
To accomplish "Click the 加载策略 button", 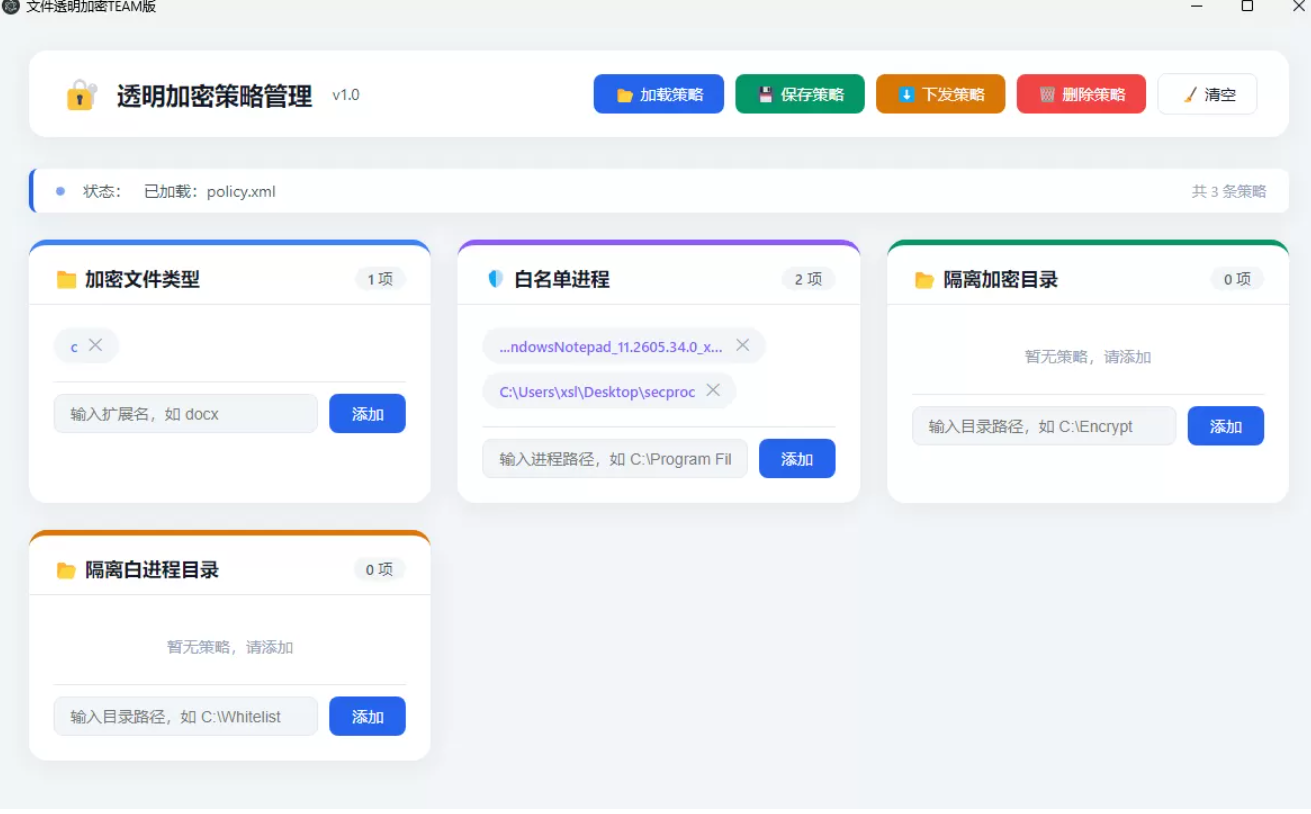I will coord(659,94).
